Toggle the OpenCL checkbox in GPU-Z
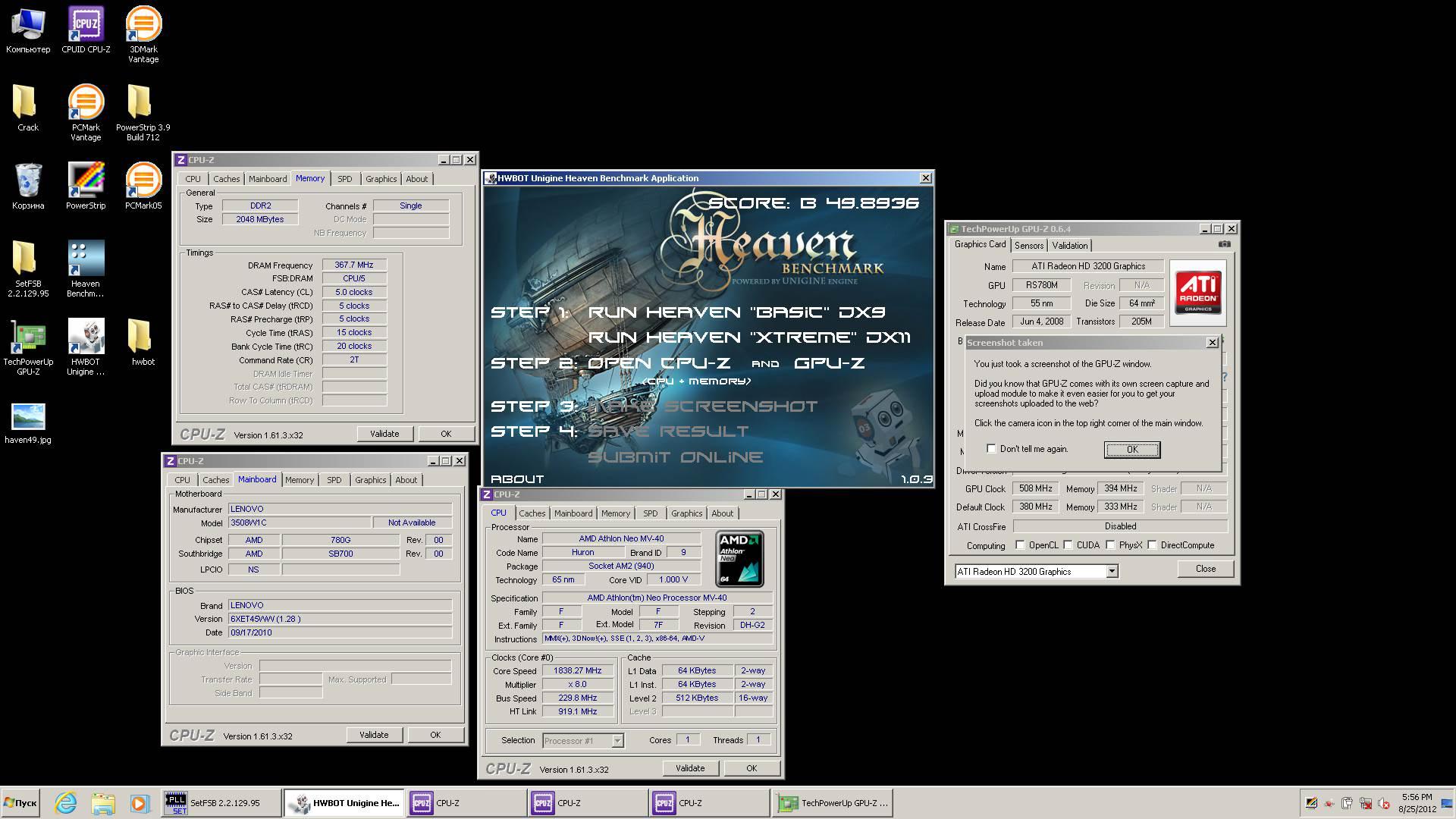This screenshot has width=1456, height=819. 1020,545
